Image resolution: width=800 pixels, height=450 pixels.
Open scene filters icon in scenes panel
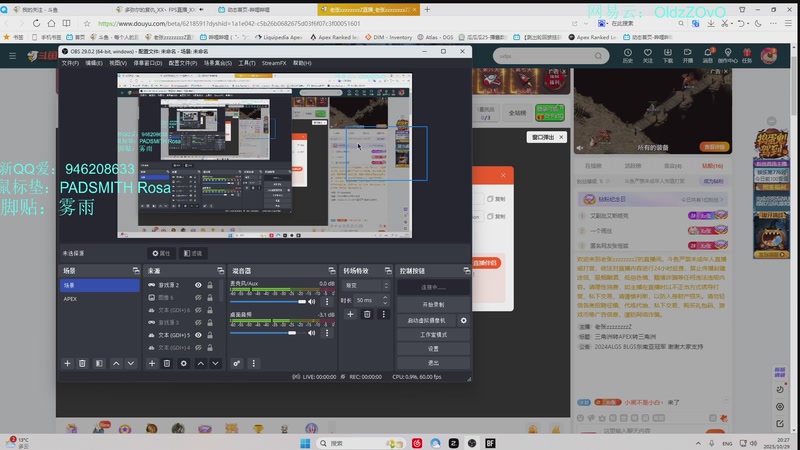pos(99,363)
